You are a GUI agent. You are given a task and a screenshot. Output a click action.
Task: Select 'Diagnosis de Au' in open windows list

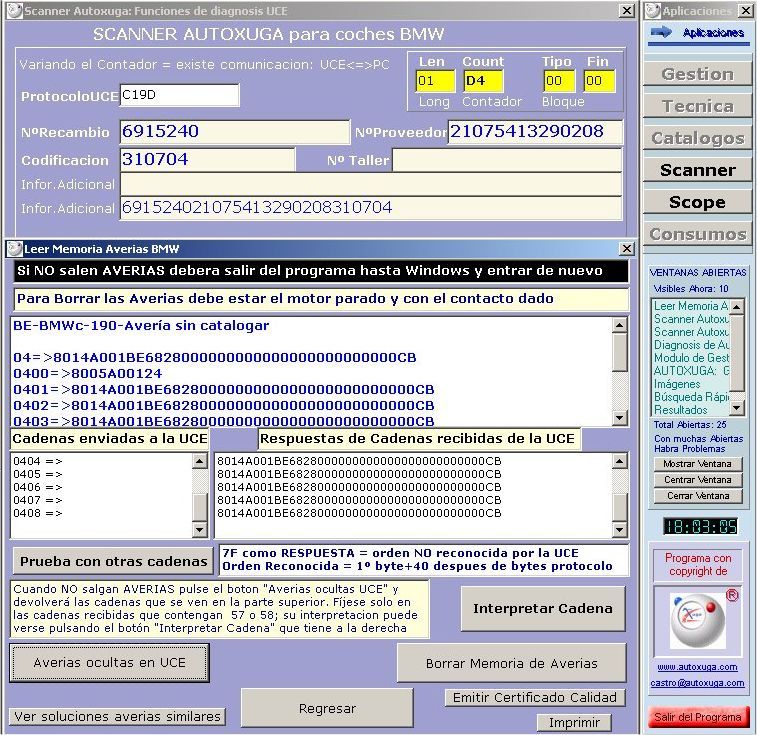[x=691, y=345]
